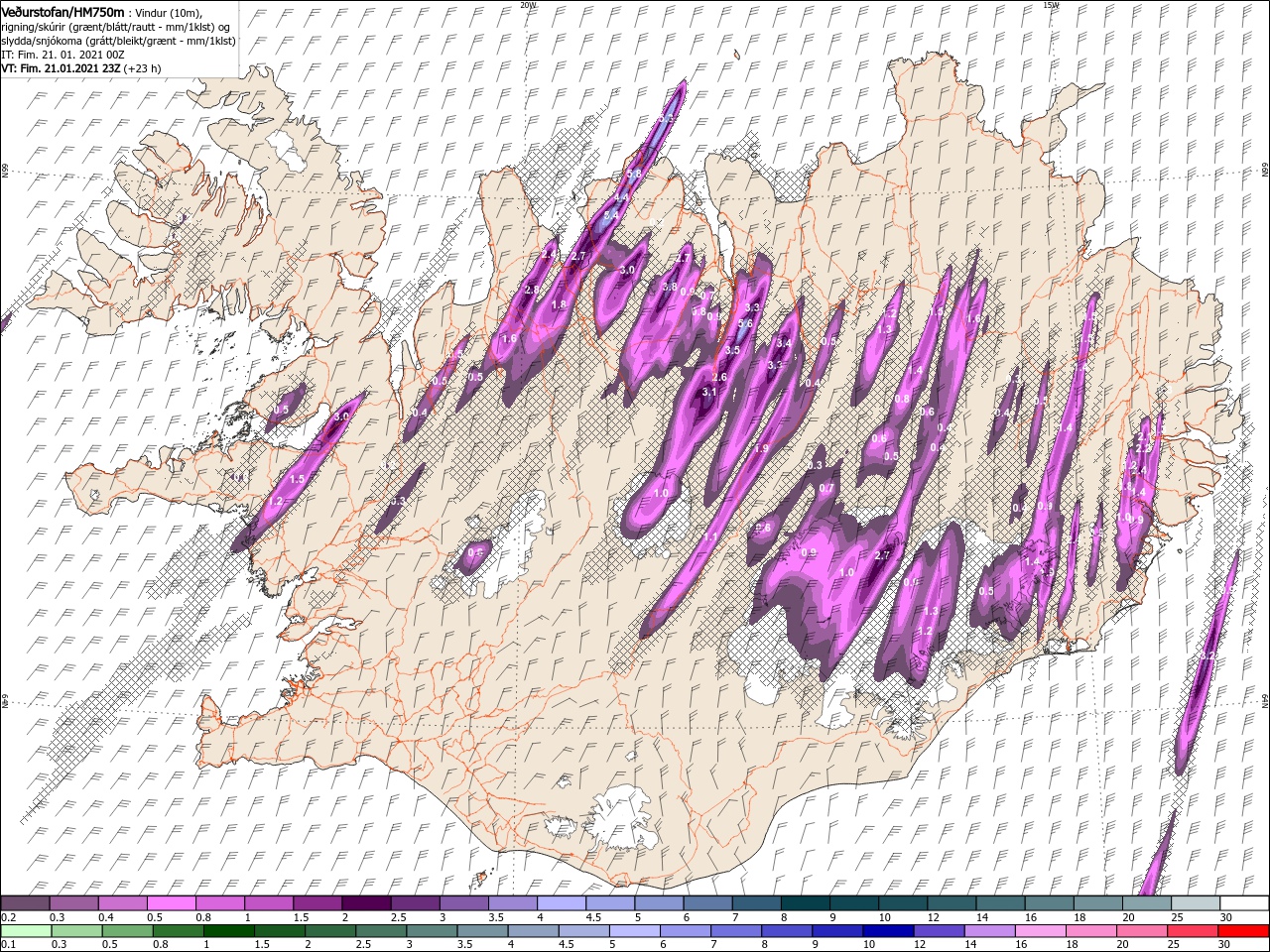Click the 20W longitude label at the top

click(x=528, y=5)
